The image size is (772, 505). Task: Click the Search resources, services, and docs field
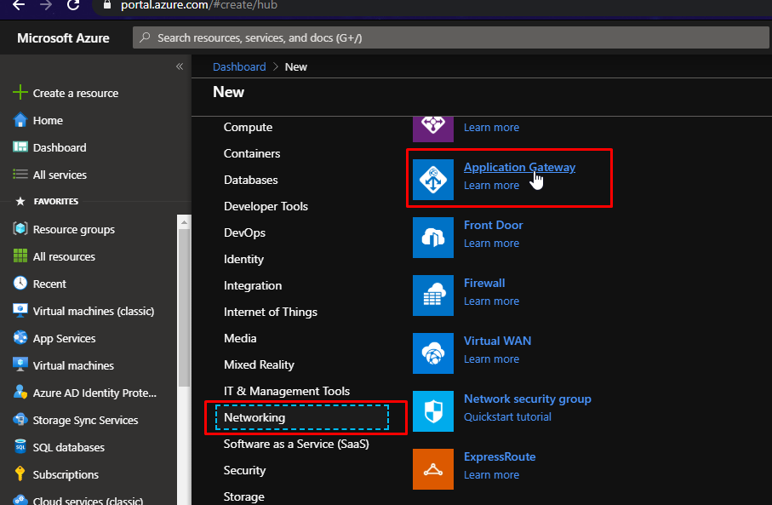(450, 38)
